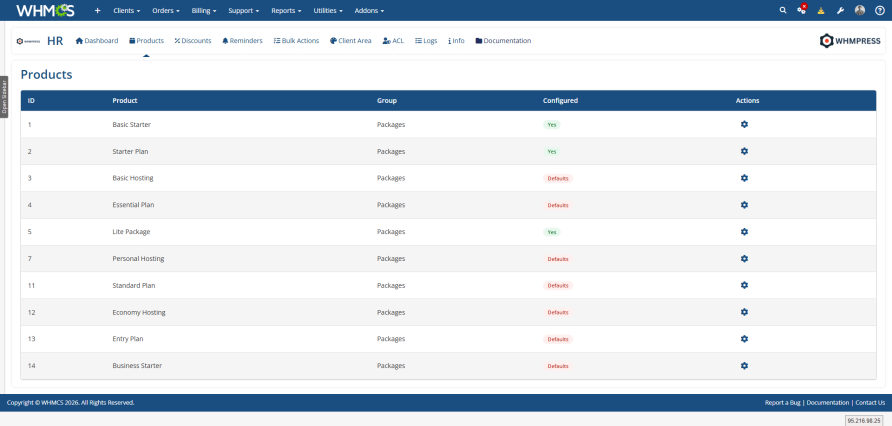The width and height of the screenshot is (892, 426).
Task: Expand the Support dropdown menu
Action: pyautogui.click(x=243, y=10)
